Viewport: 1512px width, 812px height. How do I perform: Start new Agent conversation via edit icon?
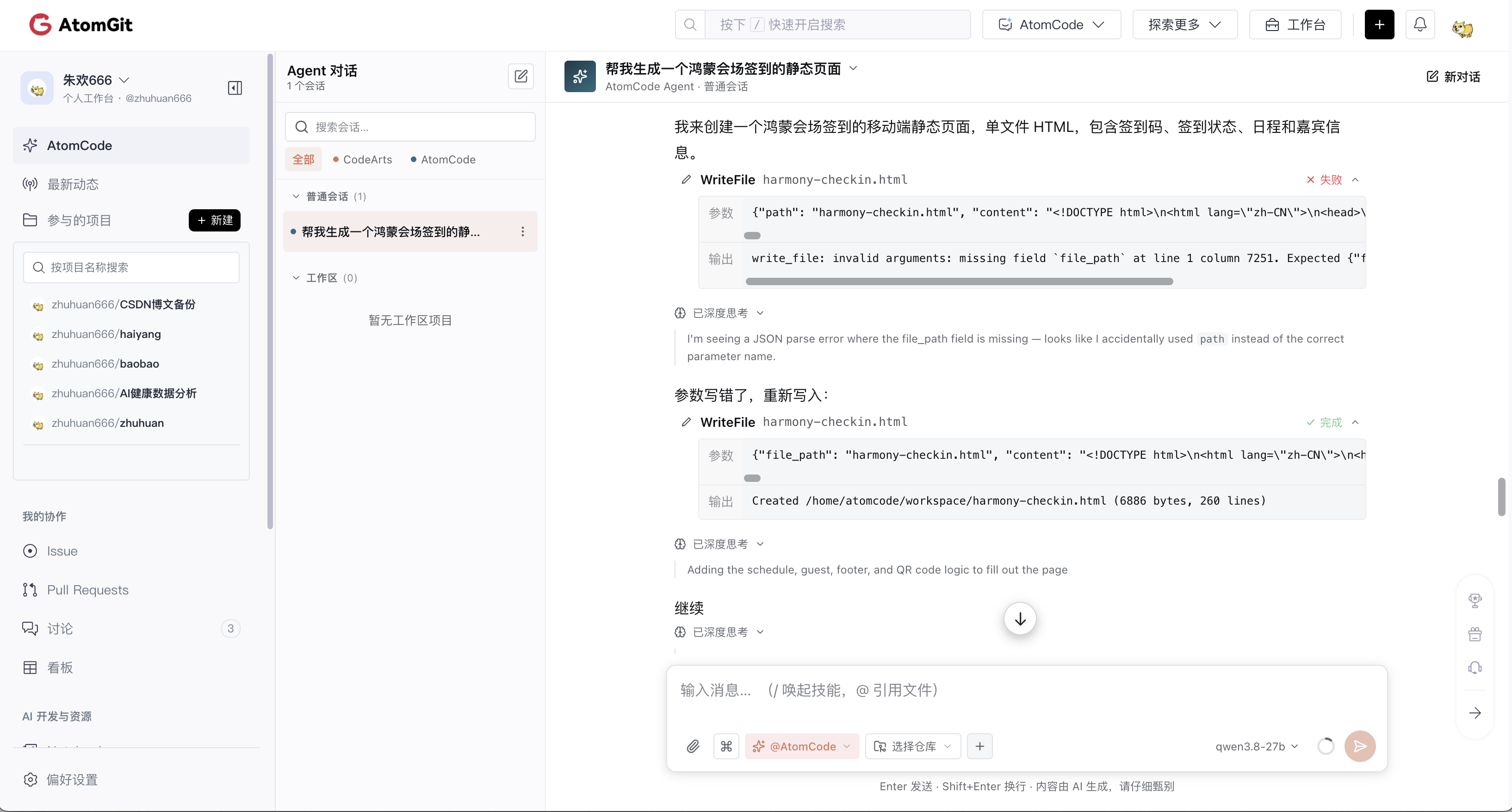521,76
